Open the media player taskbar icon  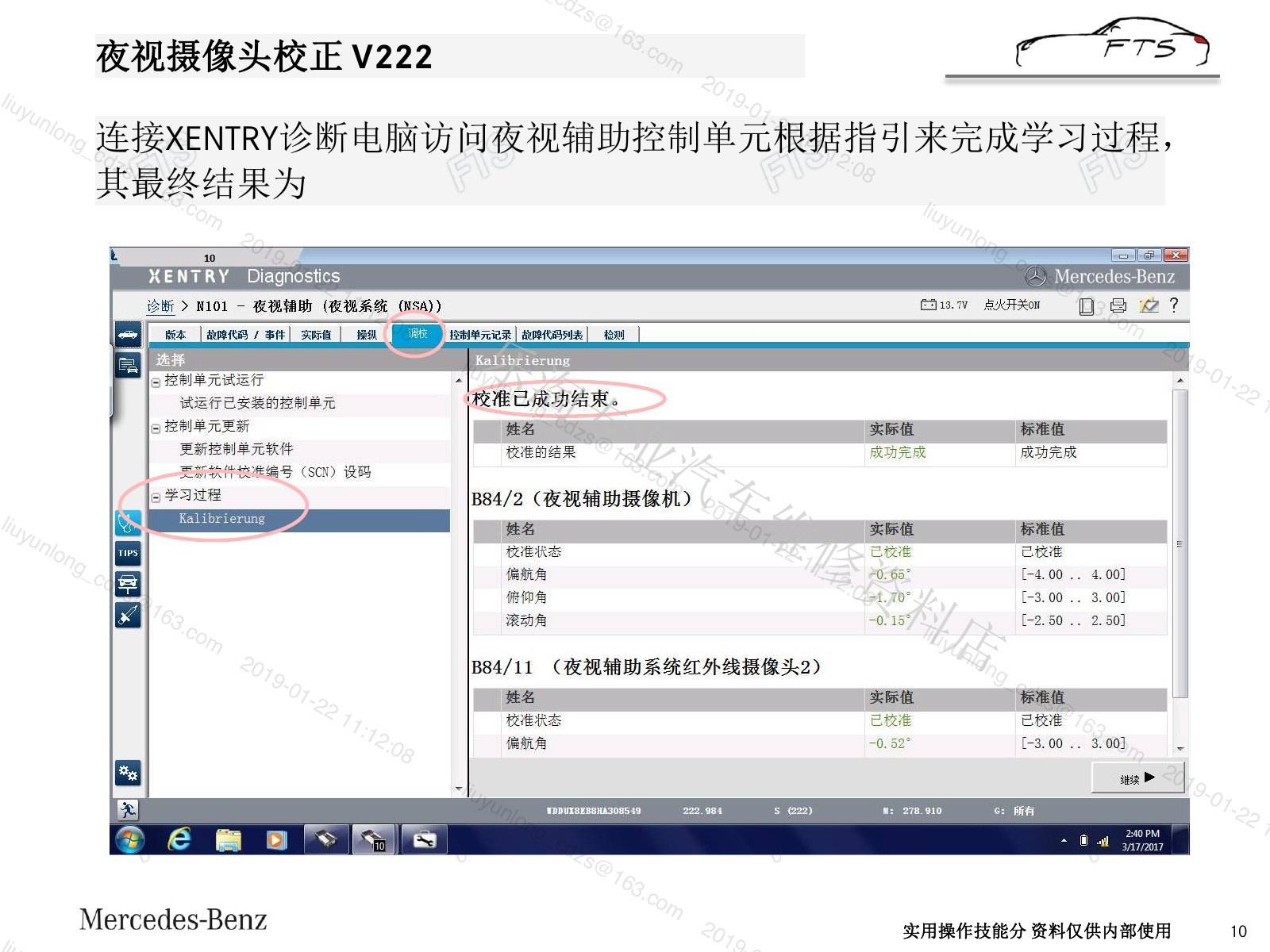(x=276, y=839)
